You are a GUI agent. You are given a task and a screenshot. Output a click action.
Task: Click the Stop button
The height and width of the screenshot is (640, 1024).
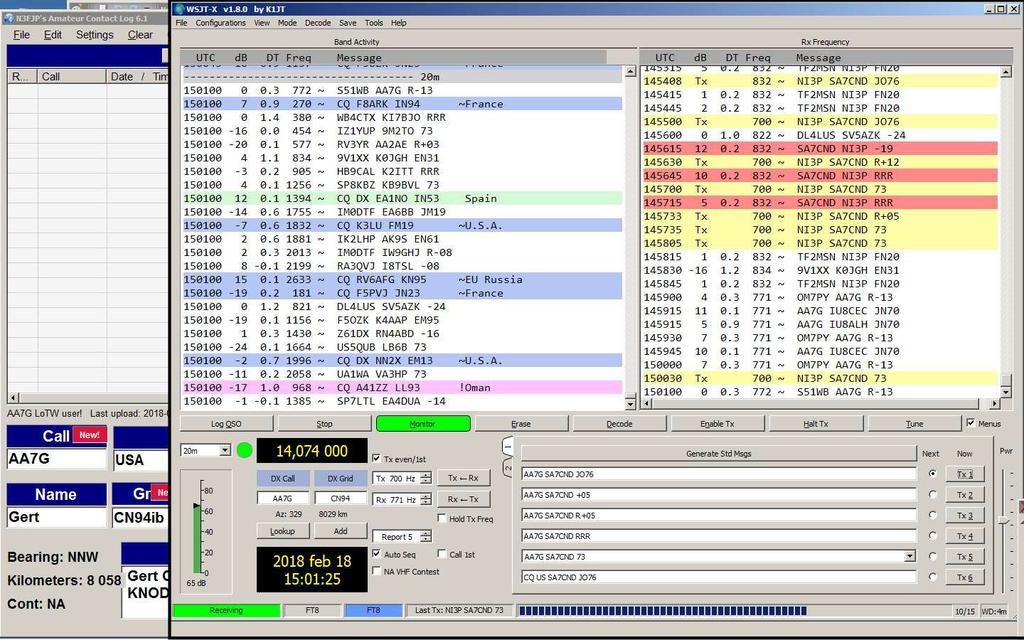pyautogui.click(x=325, y=424)
